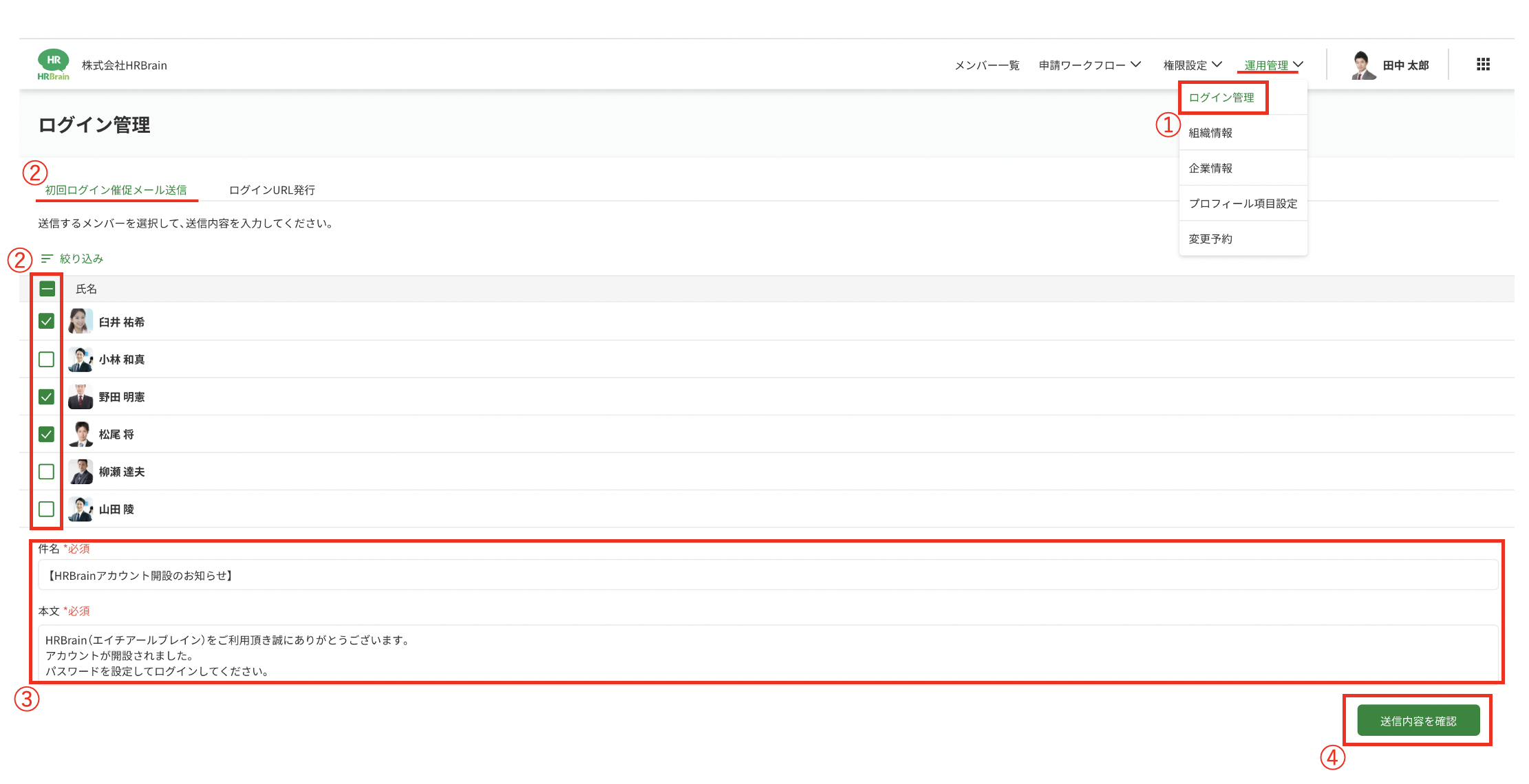This screenshot has width=1529, height=784.
Task: Click 野田 明憲's avatar picture
Action: pos(81,397)
